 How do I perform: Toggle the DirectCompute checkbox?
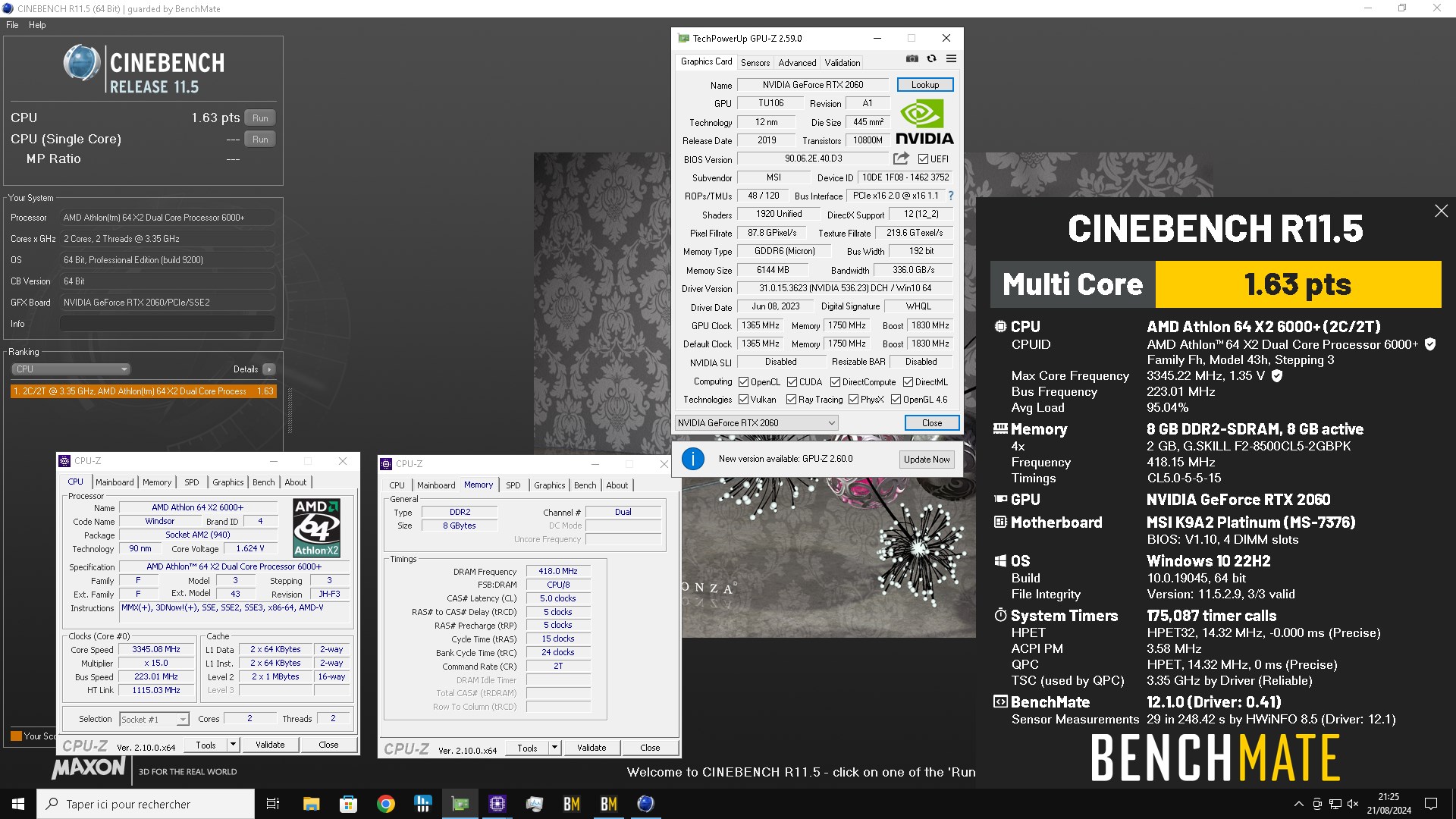click(x=835, y=382)
